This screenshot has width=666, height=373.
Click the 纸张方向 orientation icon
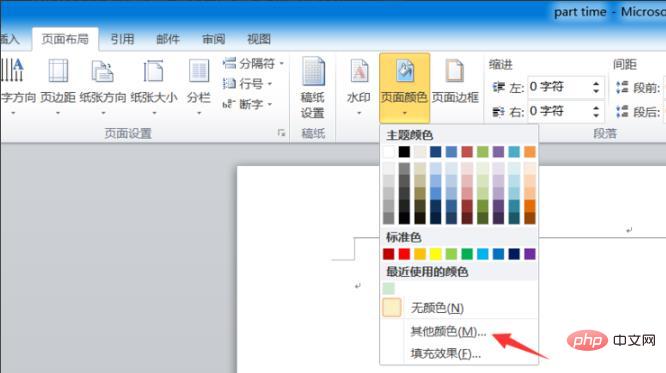pos(103,71)
